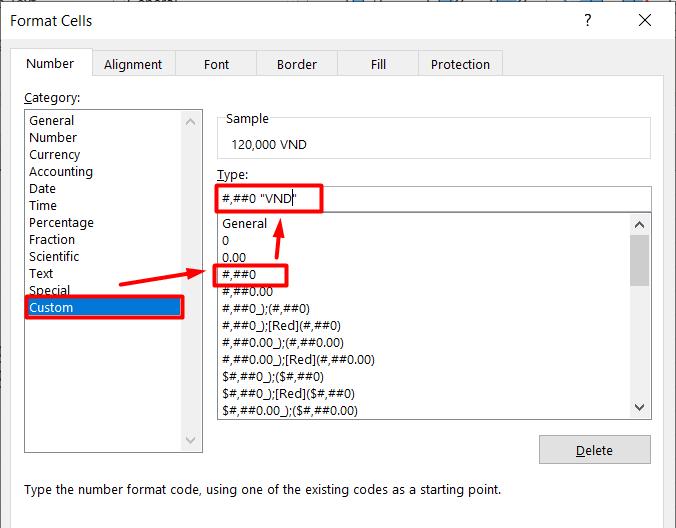
Task: Click the Type format code field
Action: pos(434,199)
